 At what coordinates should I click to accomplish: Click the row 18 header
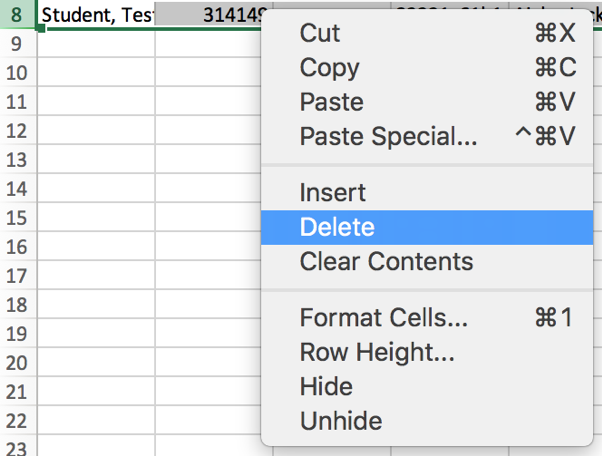16,305
